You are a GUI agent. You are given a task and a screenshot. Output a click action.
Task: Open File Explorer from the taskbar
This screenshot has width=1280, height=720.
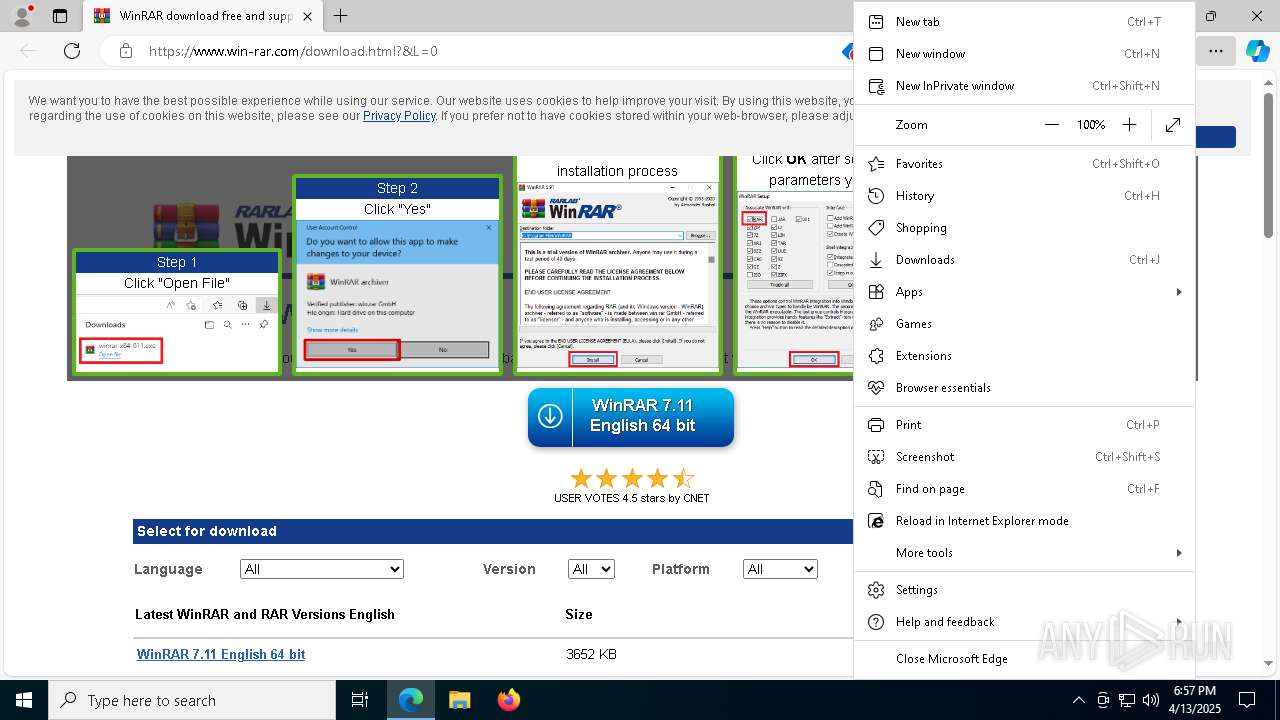coord(459,700)
